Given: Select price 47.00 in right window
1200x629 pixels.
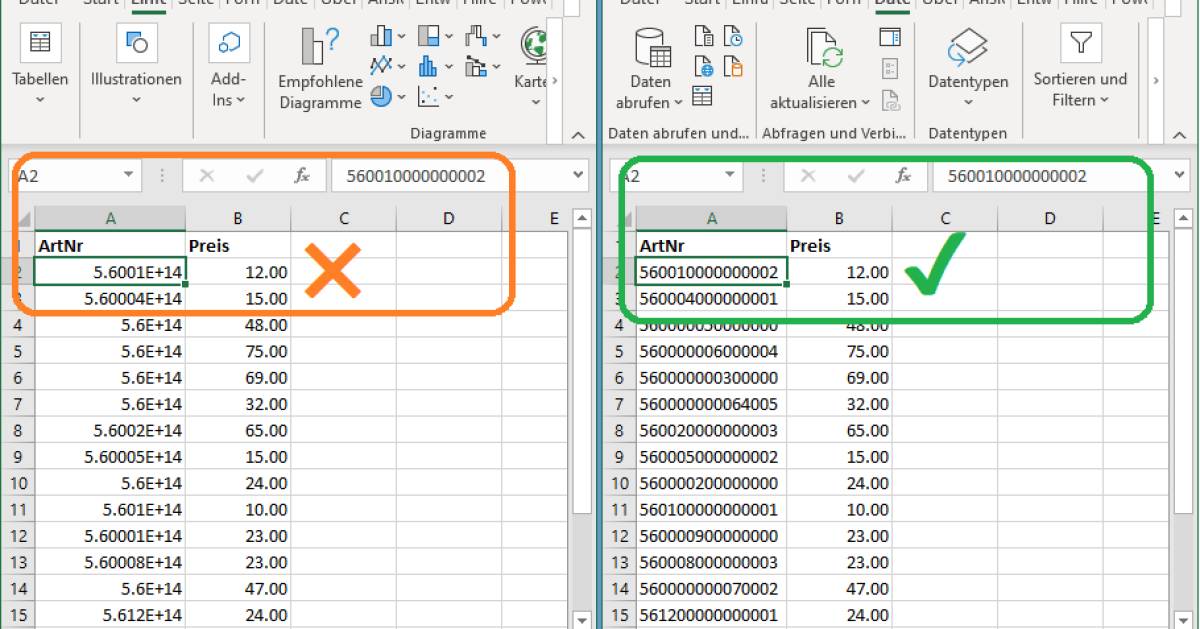Looking at the screenshot, I should tap(839, 588).
